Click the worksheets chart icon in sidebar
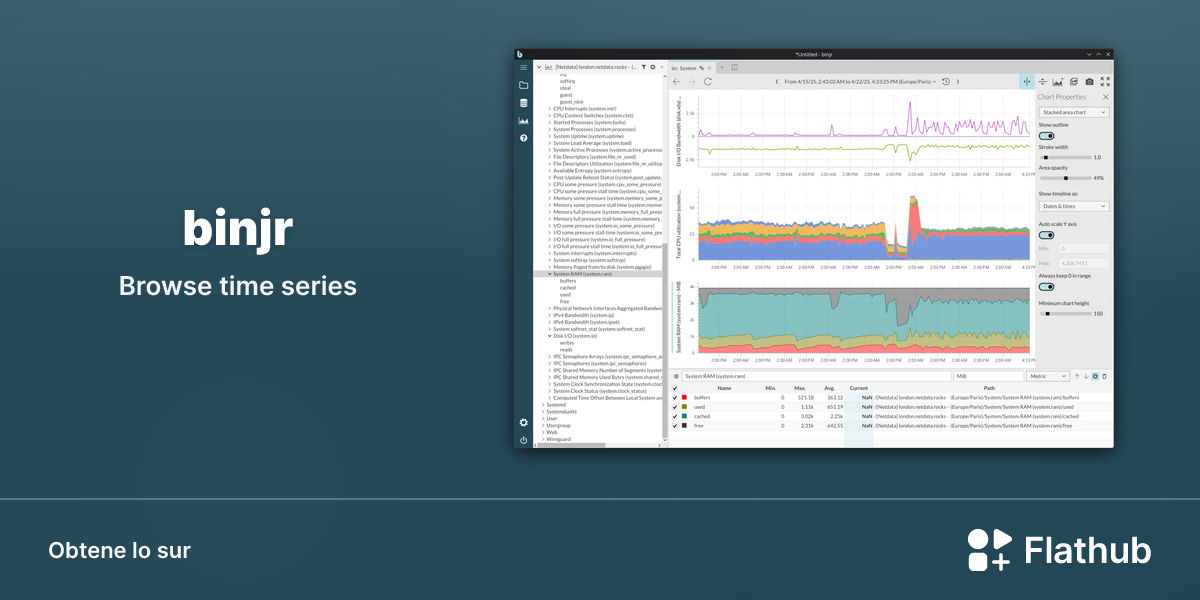 pos(523,120)
